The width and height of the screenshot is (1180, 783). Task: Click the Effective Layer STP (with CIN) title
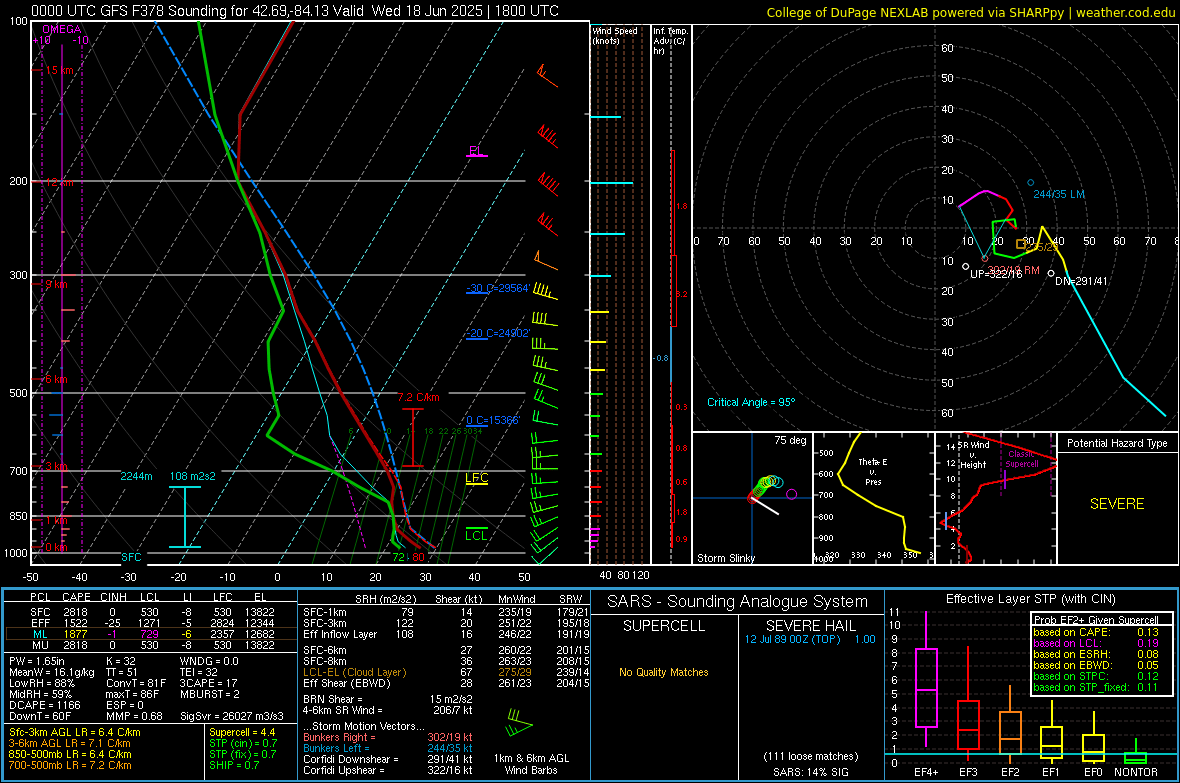pyautogui.click(x=1030, y=599)
